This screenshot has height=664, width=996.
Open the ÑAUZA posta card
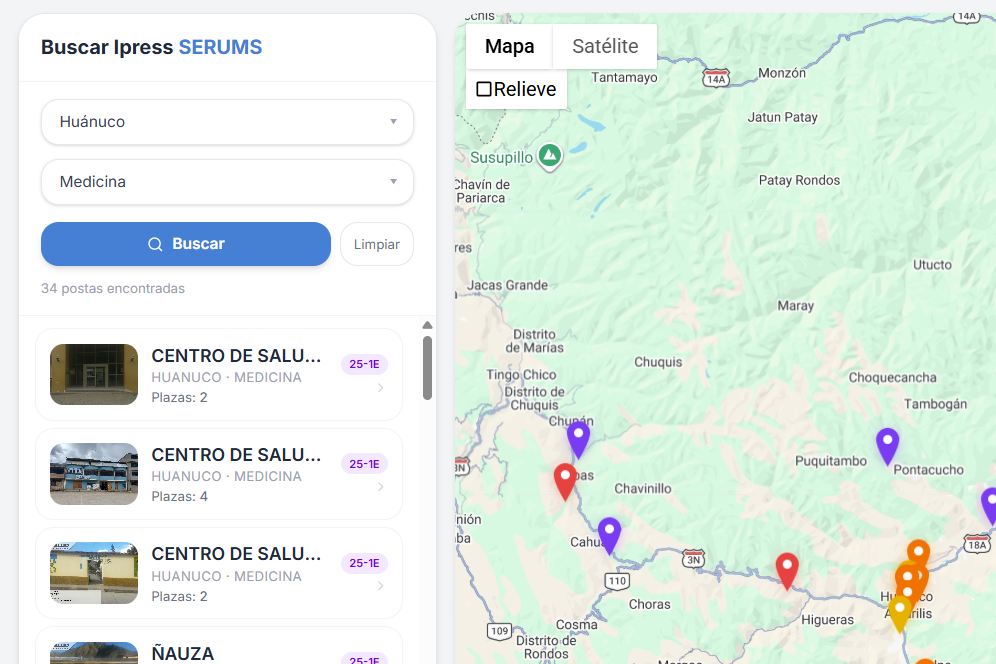pos(219,646)
